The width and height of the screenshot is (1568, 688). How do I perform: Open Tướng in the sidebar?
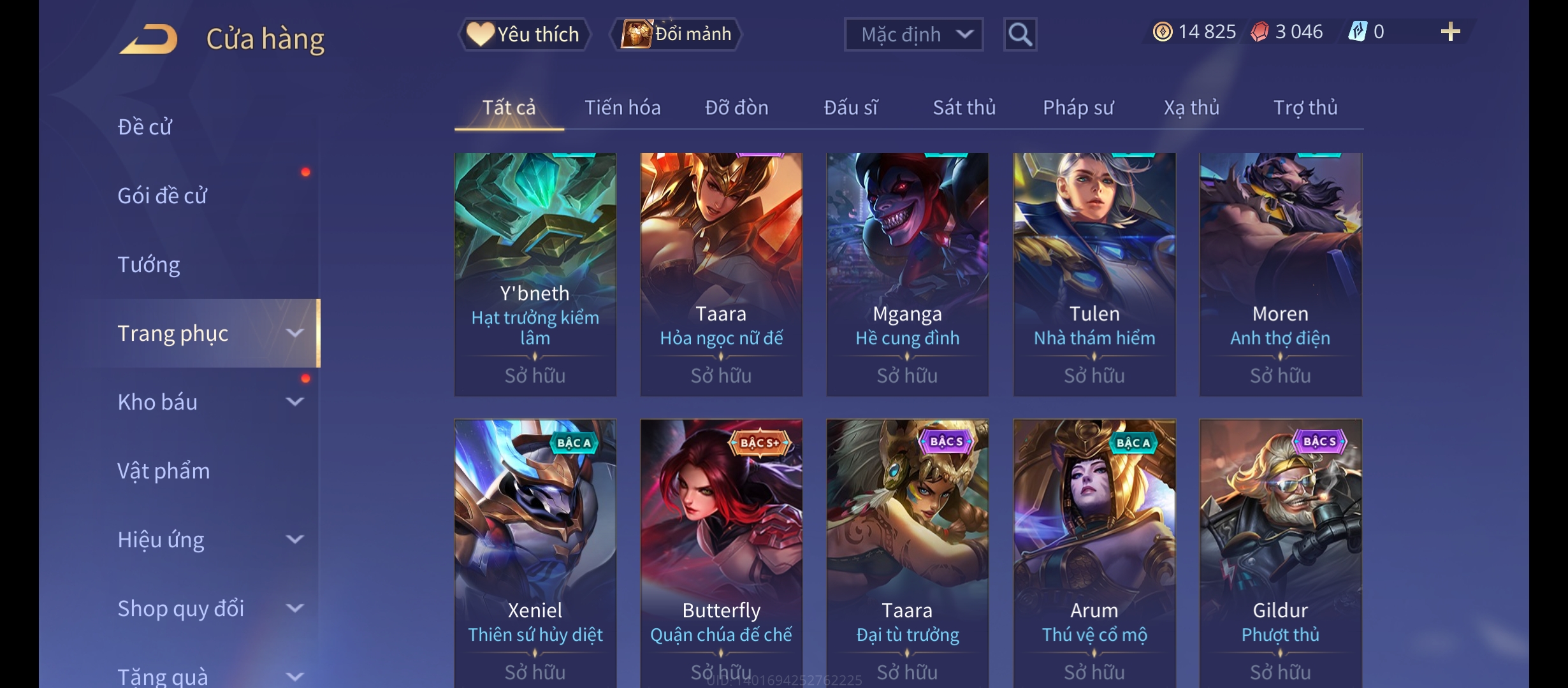tap(149, 264)
